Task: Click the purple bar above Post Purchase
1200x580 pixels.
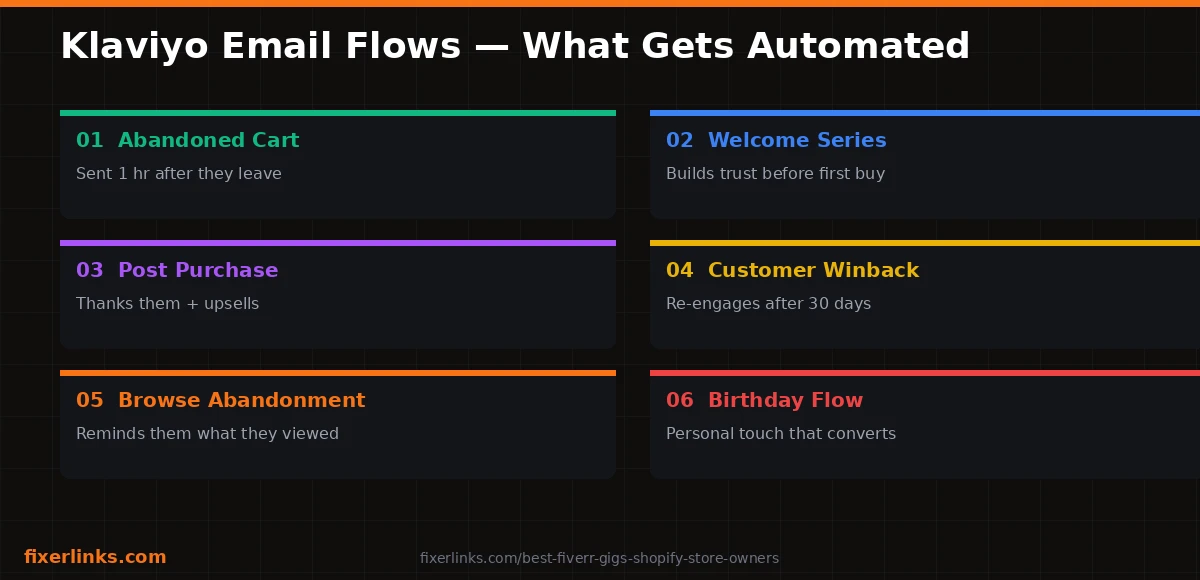Action: [338, 243]
